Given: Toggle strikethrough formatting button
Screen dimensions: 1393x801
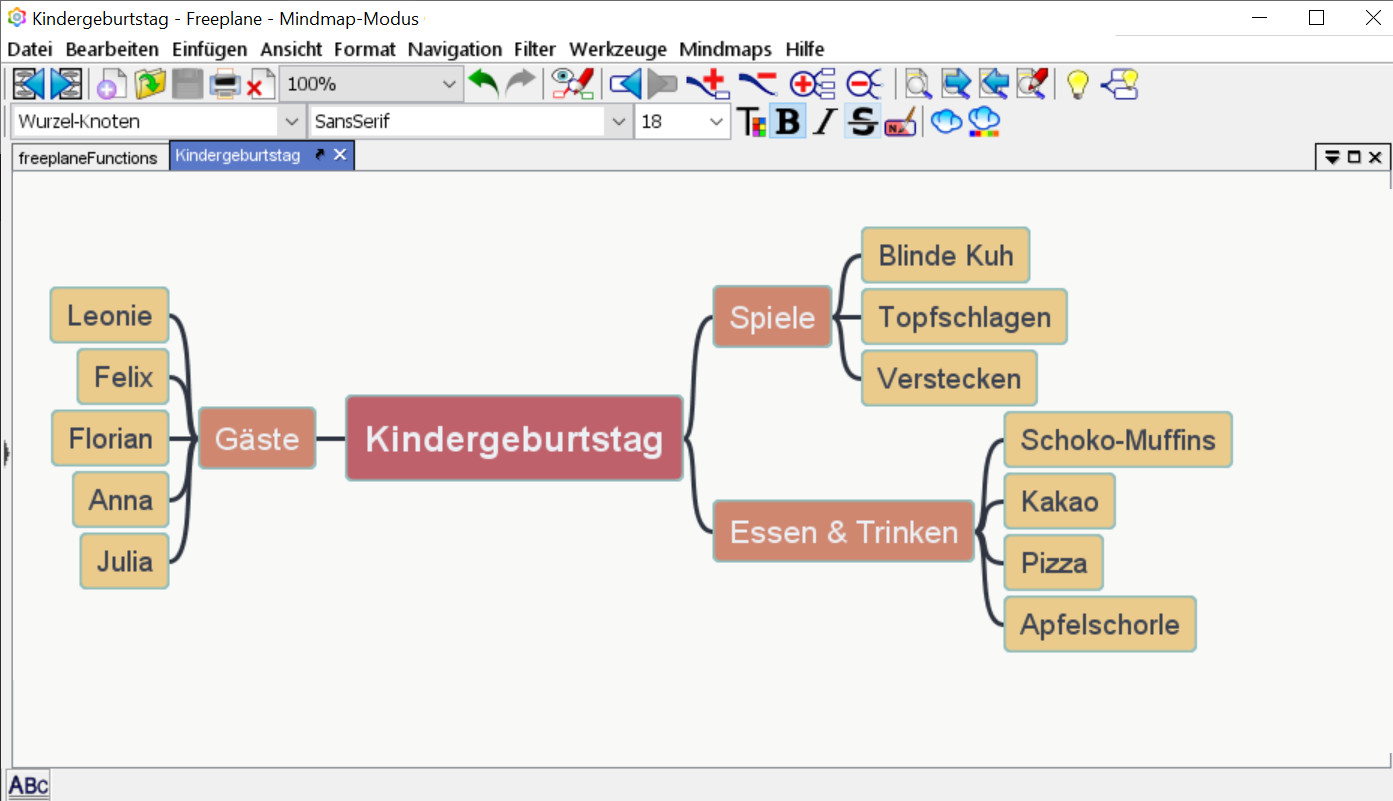Looking at the screenshot, I should click(x=862, y=122).
